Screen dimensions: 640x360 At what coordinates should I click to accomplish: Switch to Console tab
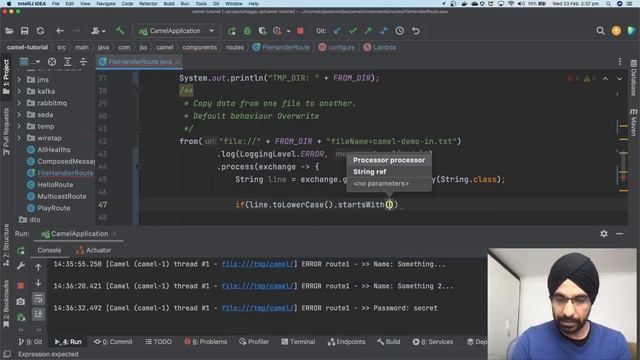pyautogui.click(x=49, y=250)
